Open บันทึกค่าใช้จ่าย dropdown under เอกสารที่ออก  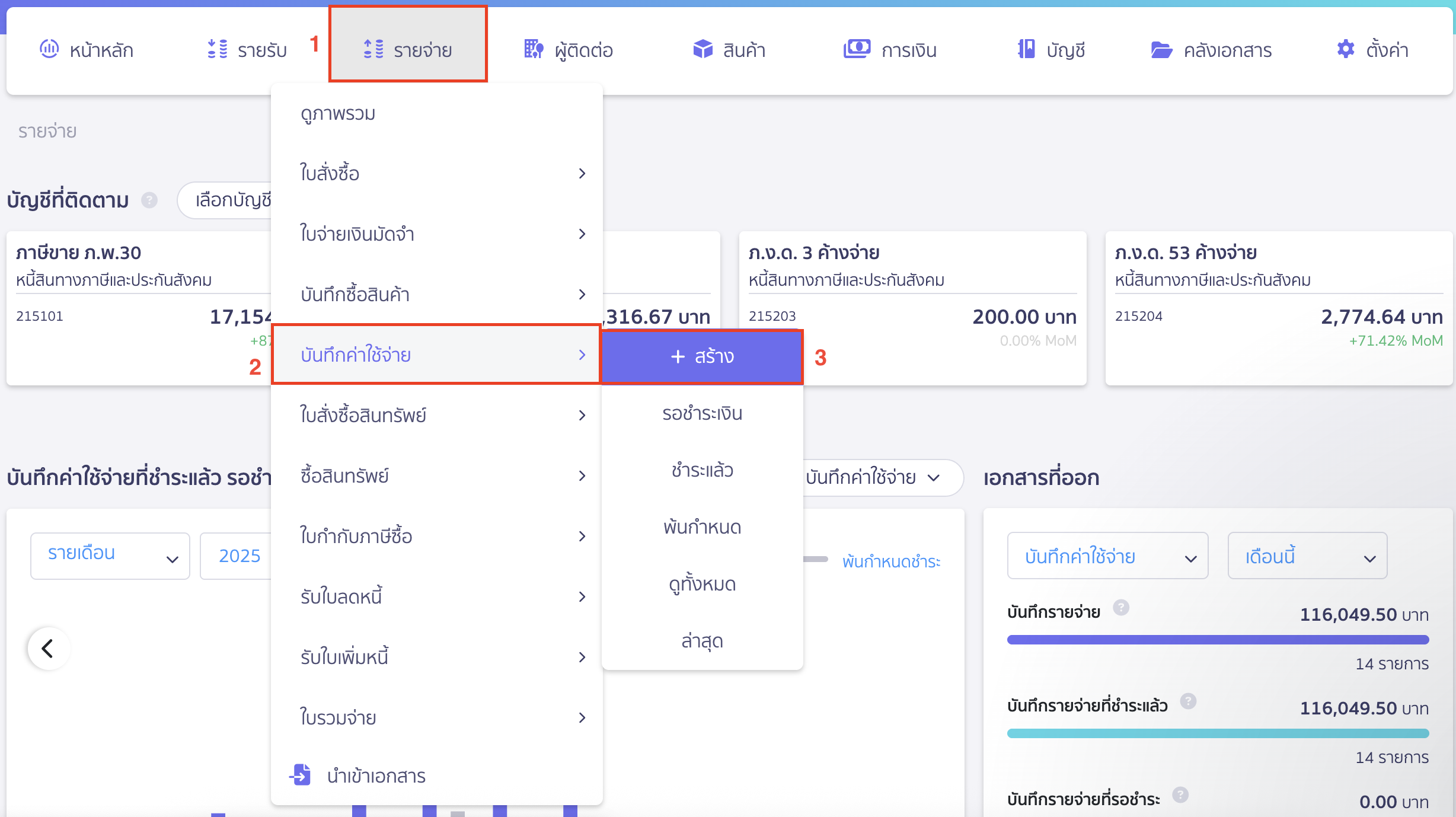coord(1107,556)
